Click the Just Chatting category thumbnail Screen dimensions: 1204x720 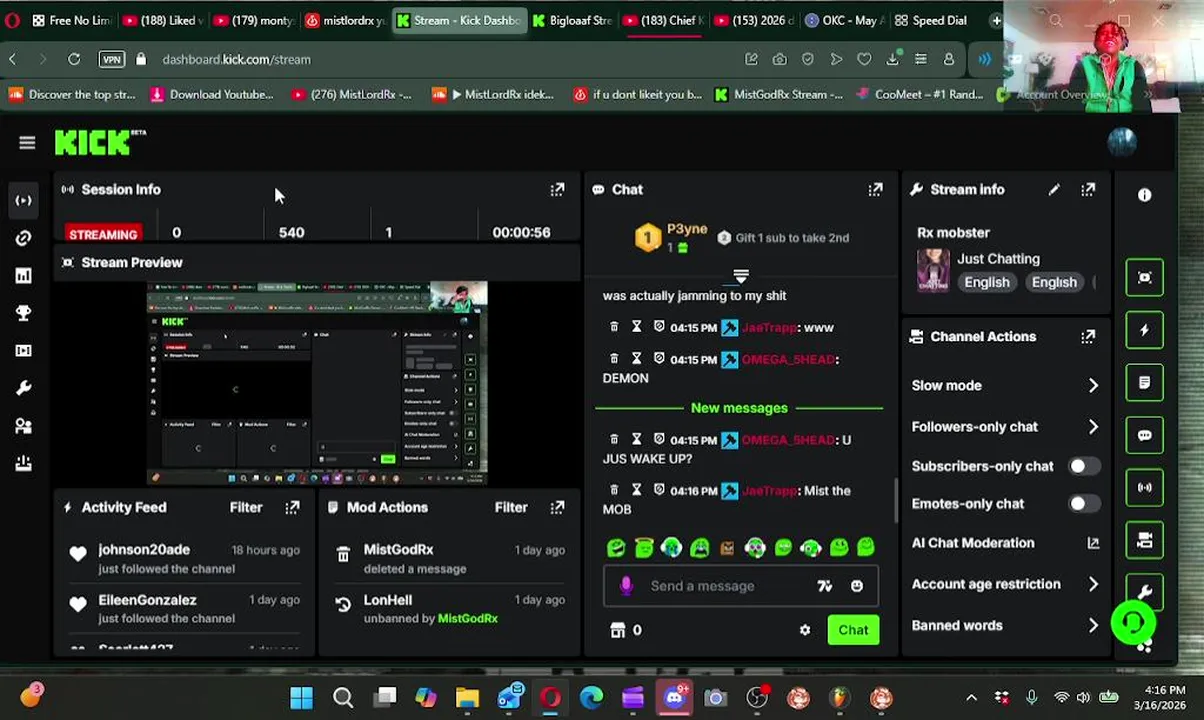tap(933, 270)
